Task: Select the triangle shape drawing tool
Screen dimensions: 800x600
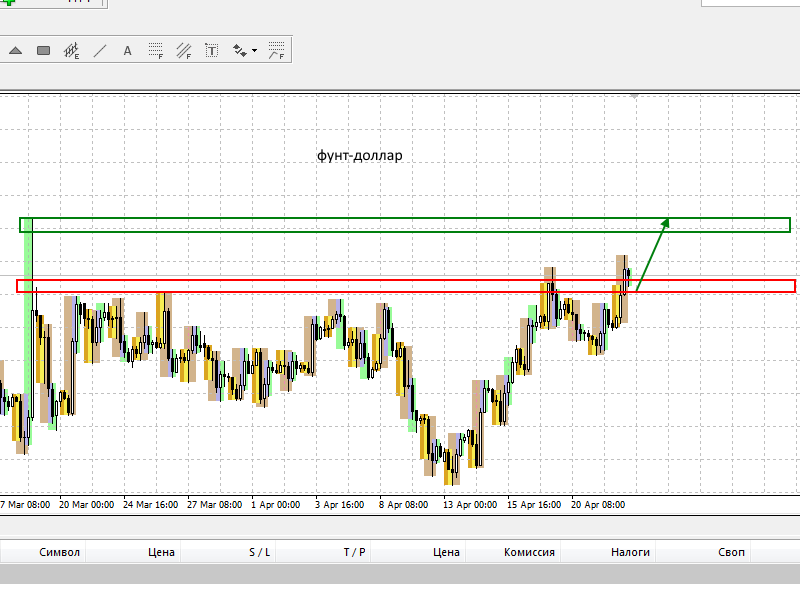Action: pyautogui.click(x=16, y=50)
